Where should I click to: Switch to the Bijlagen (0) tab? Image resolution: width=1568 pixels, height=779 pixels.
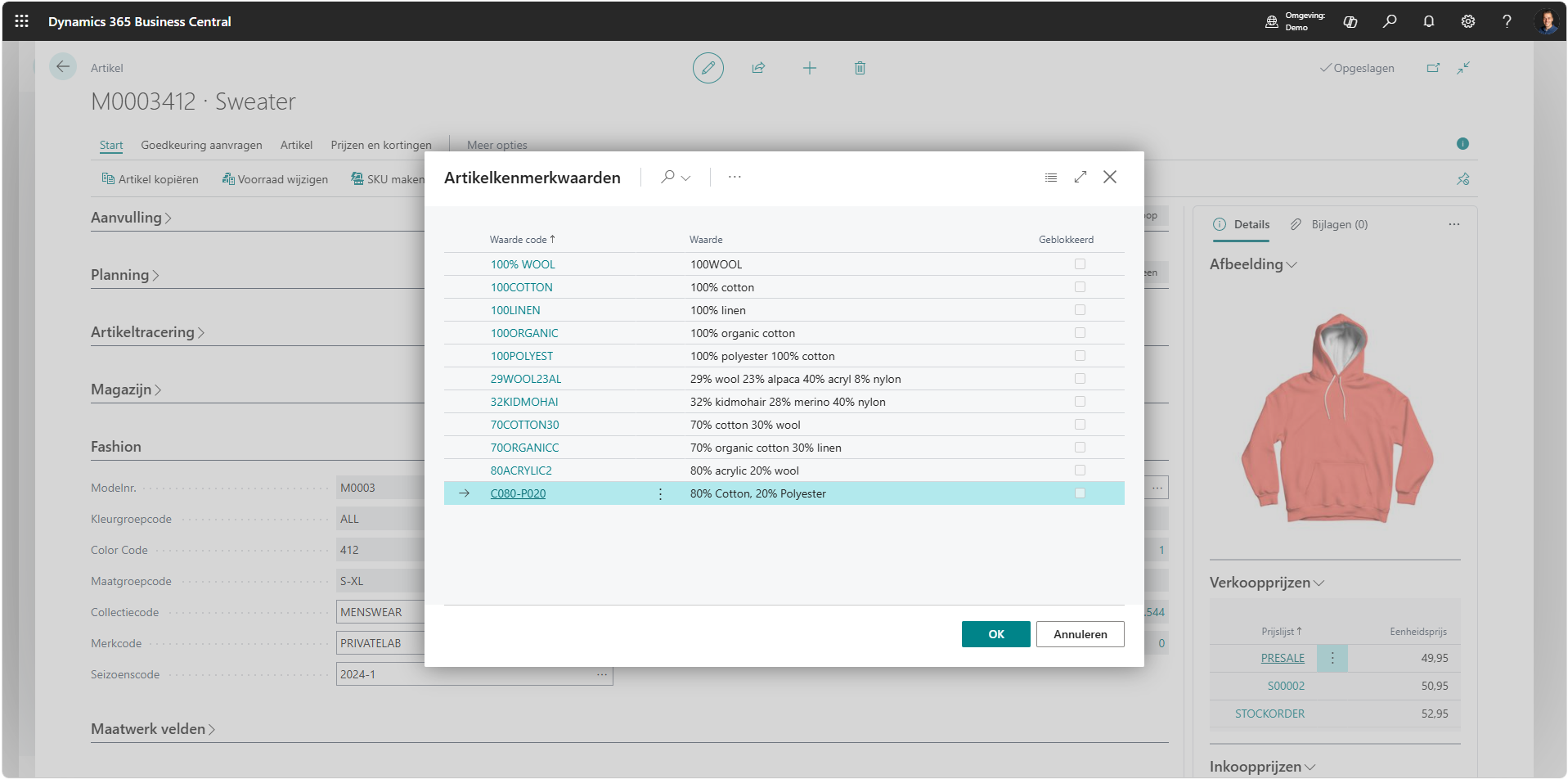[x=1329, y=224]
